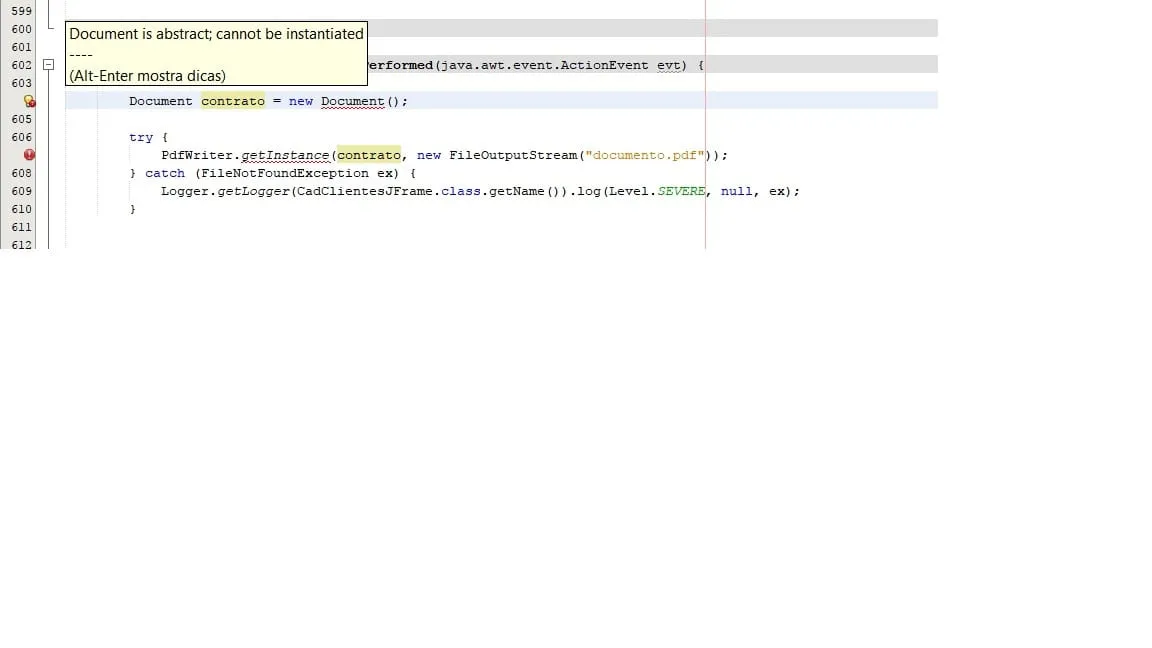Click the red error marker beside PdfWriter line
This screenshot has width=1152, height=648.
[29, 155]
